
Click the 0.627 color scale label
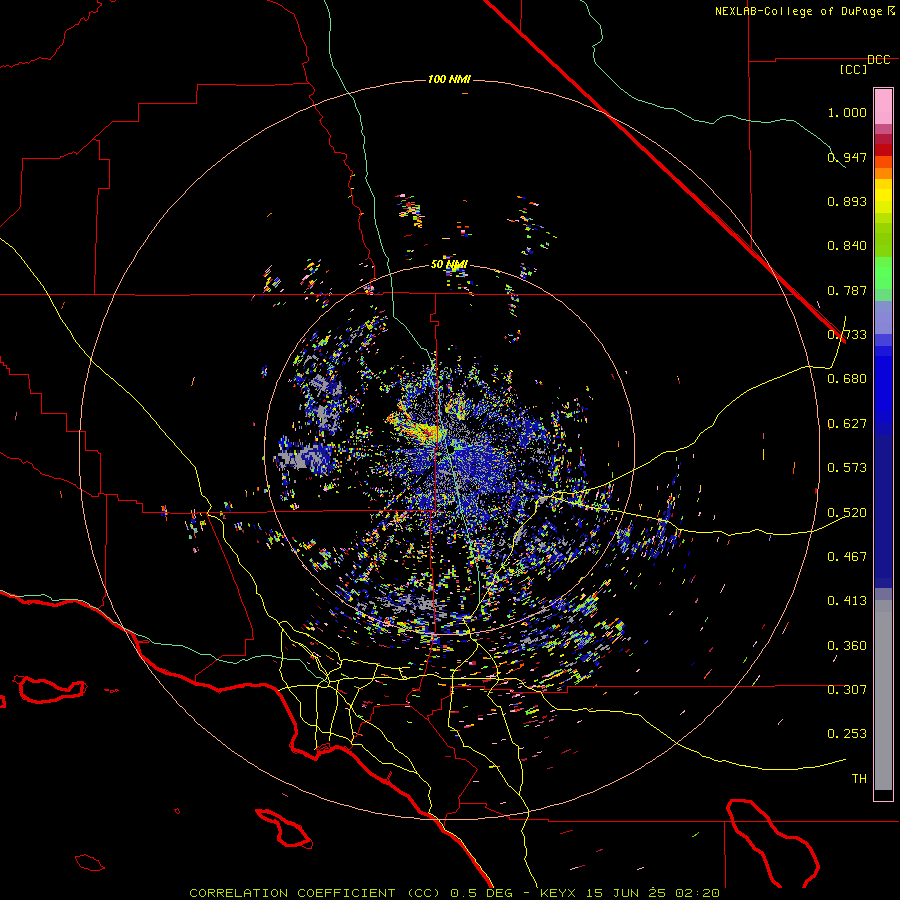[x=847, y=424]
